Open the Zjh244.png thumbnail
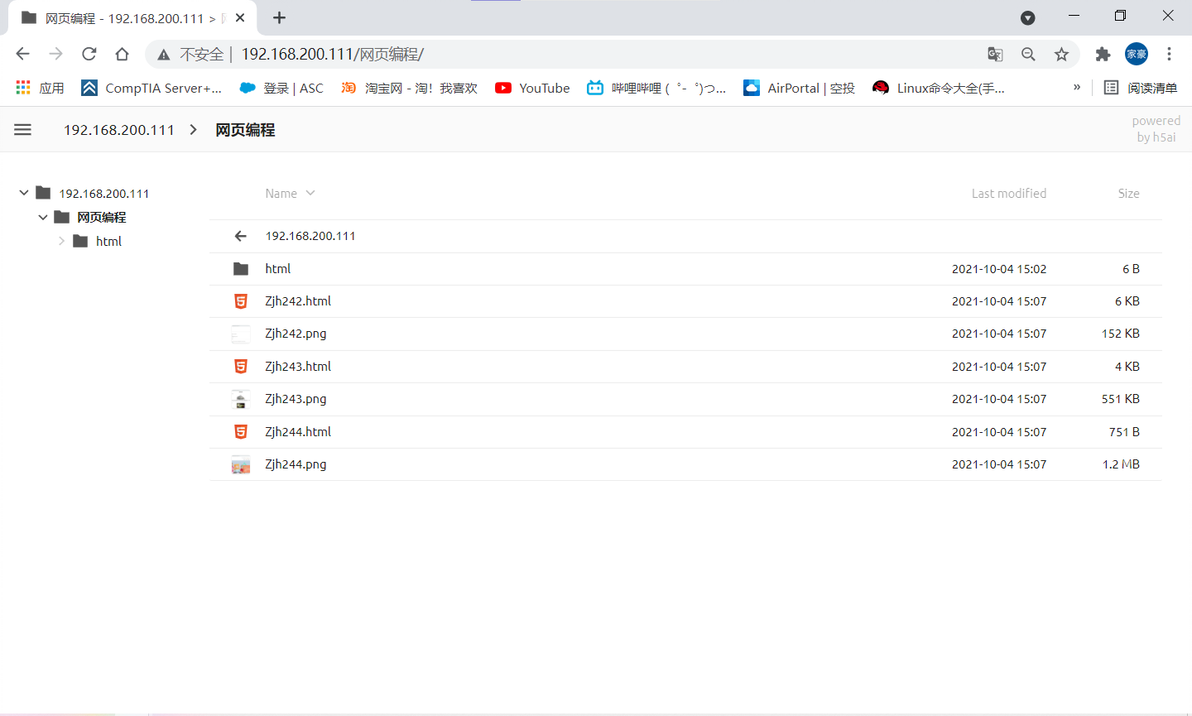Screen dimensions: 1192x716 (240, 464)
